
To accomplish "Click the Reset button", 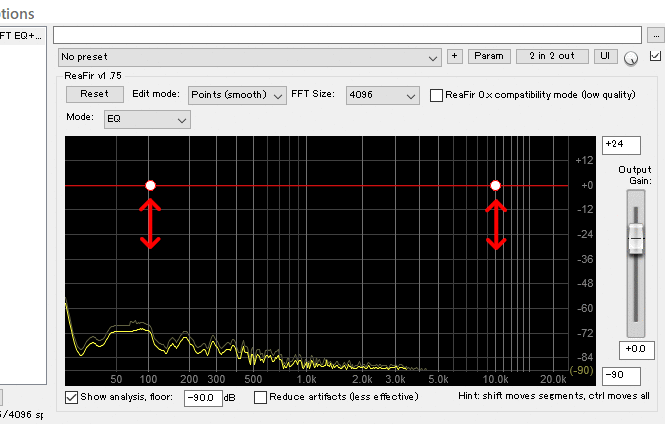I will (94, 94).
